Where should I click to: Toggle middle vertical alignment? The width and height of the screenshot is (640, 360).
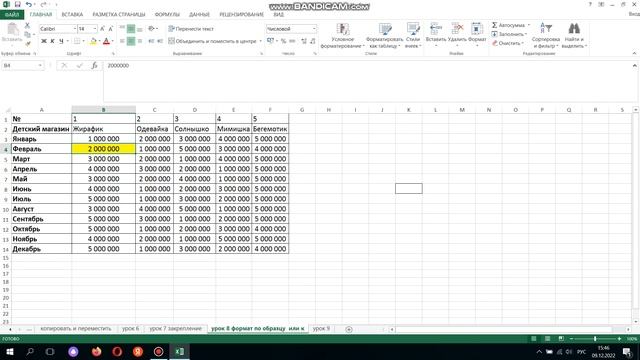[x=131, y=29]
